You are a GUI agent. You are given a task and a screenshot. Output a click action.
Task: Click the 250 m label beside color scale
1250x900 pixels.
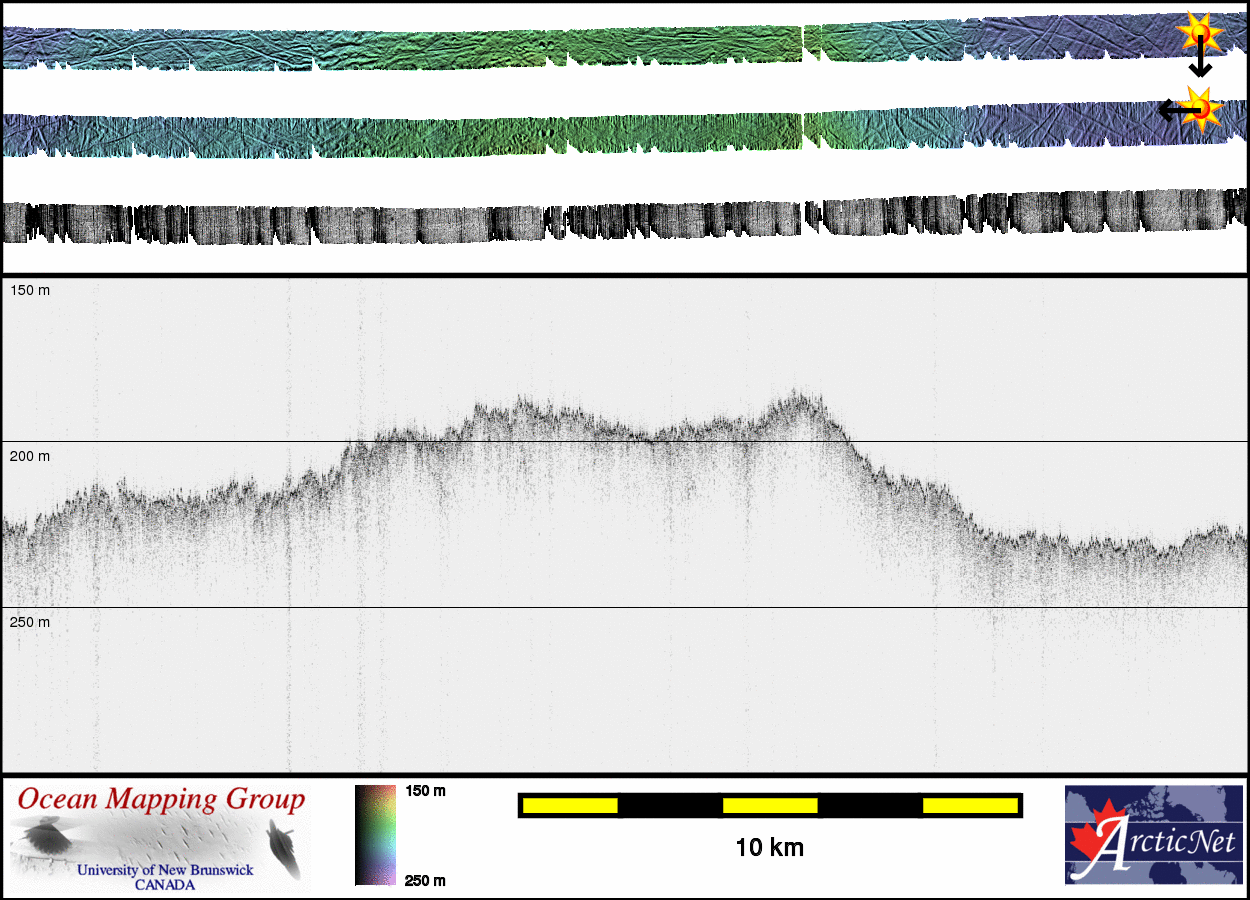[x=425, y=880]
